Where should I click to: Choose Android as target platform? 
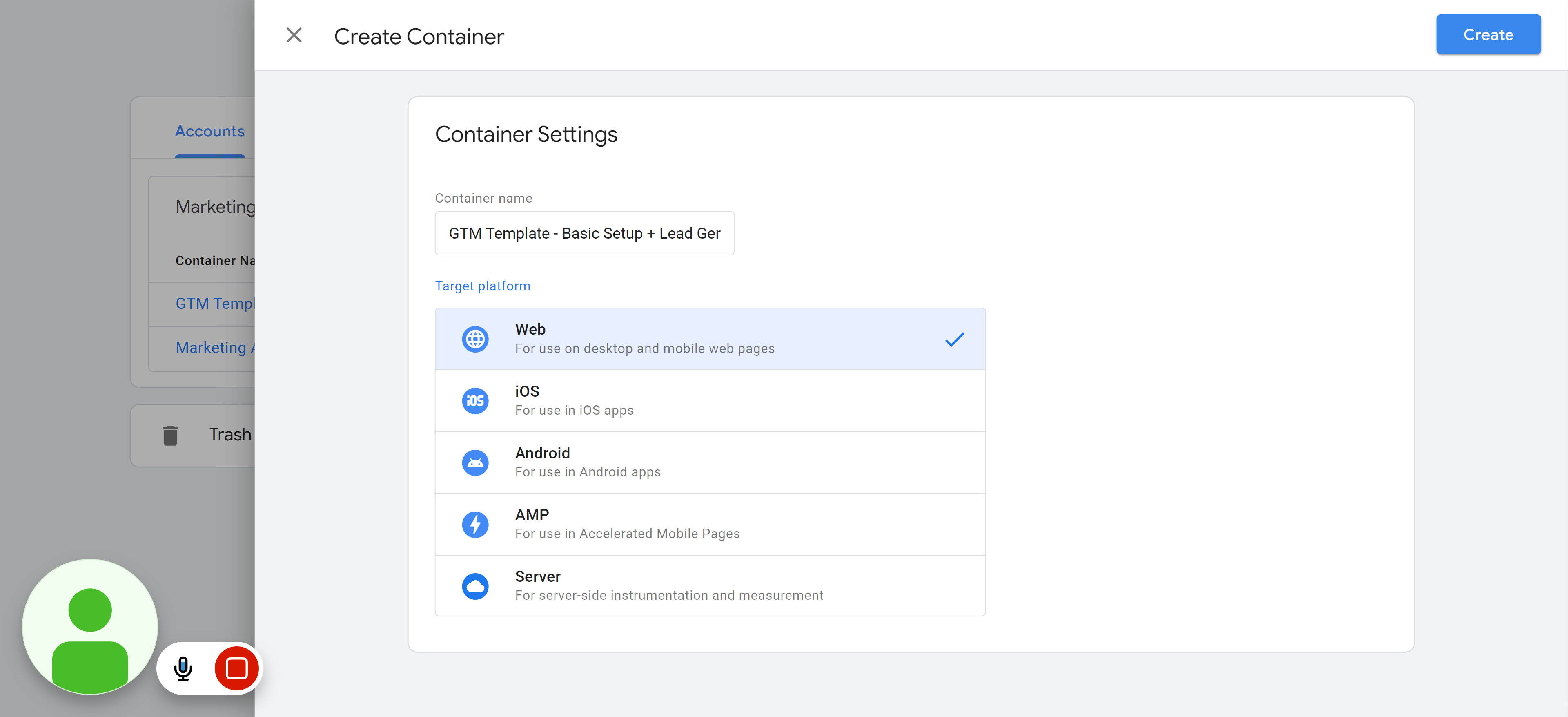point(710,462)
